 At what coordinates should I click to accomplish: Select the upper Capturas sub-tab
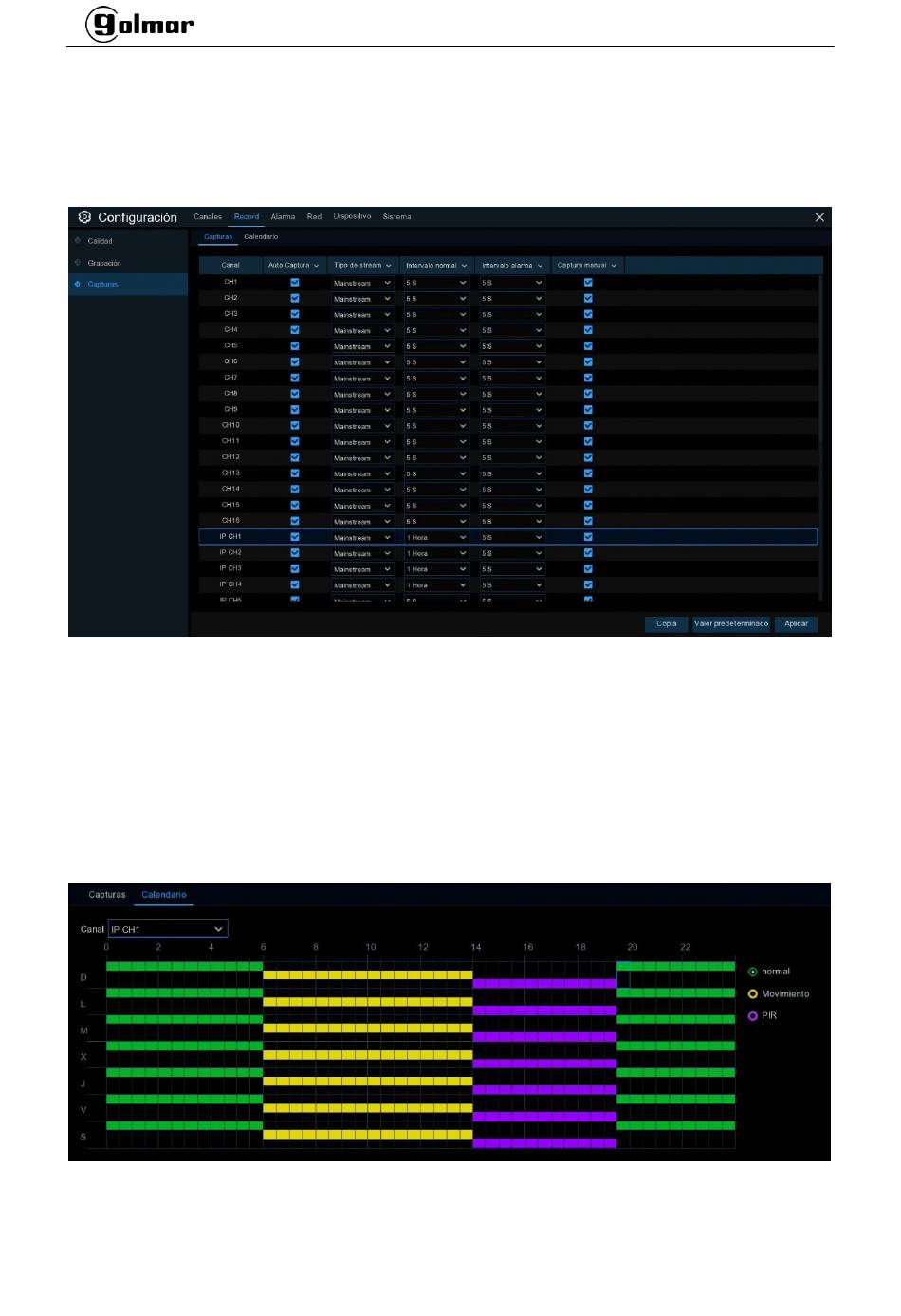(x=218, y=237)
